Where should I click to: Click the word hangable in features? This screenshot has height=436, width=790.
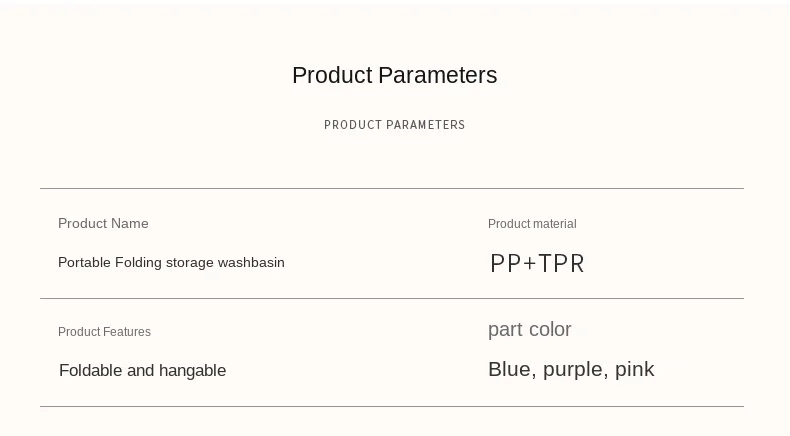[192, 371]
